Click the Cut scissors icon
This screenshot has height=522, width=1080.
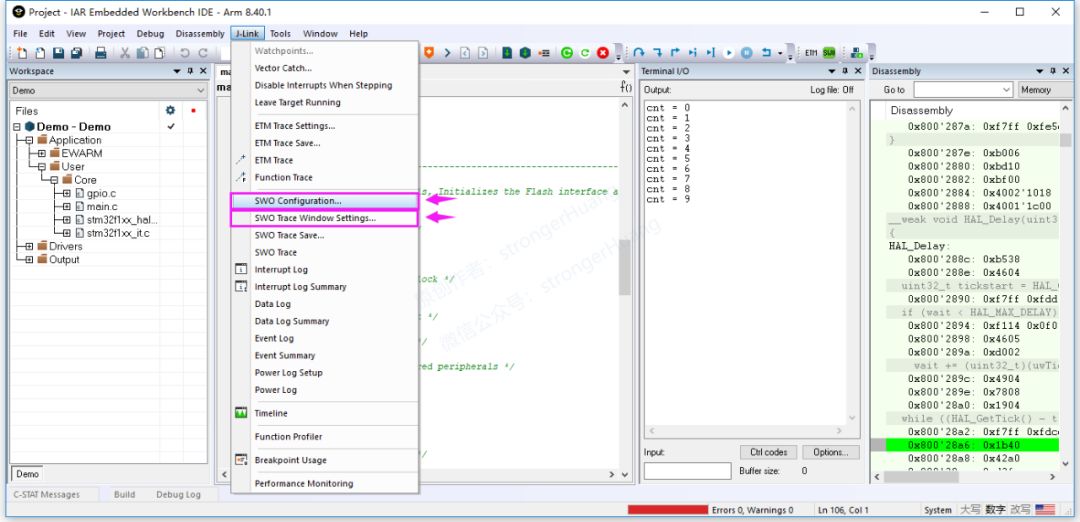pos(125,53)
